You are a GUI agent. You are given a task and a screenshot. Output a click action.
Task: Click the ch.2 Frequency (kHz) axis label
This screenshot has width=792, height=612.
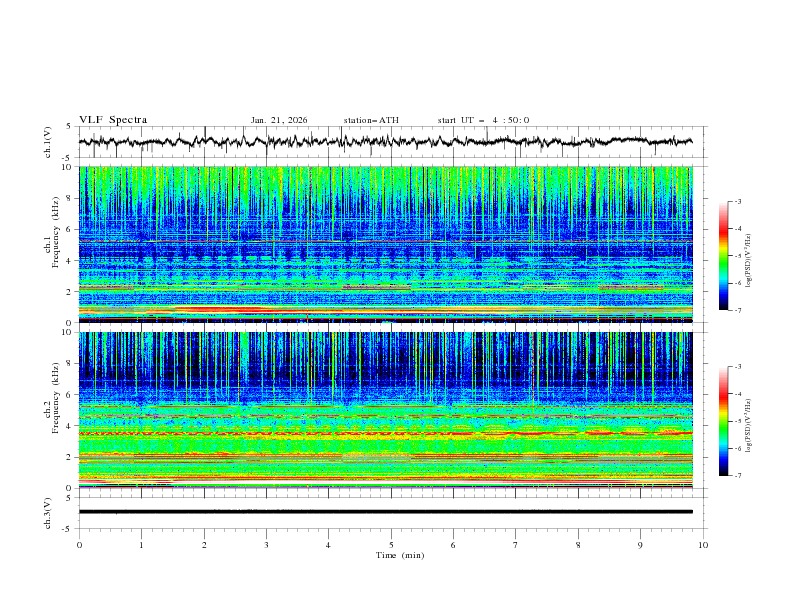tap(52, 398)
